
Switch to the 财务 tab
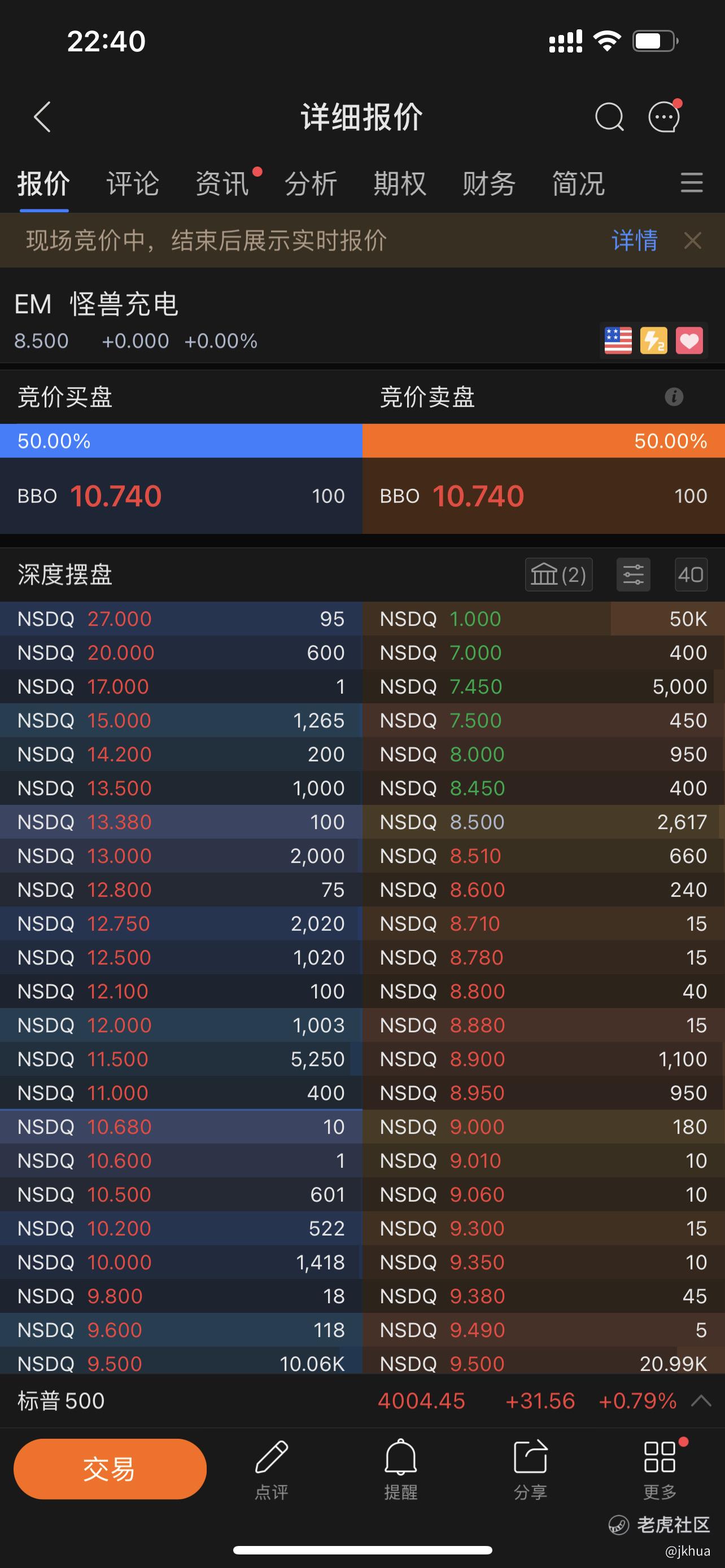pyautogui.click(x=489, y=183)
